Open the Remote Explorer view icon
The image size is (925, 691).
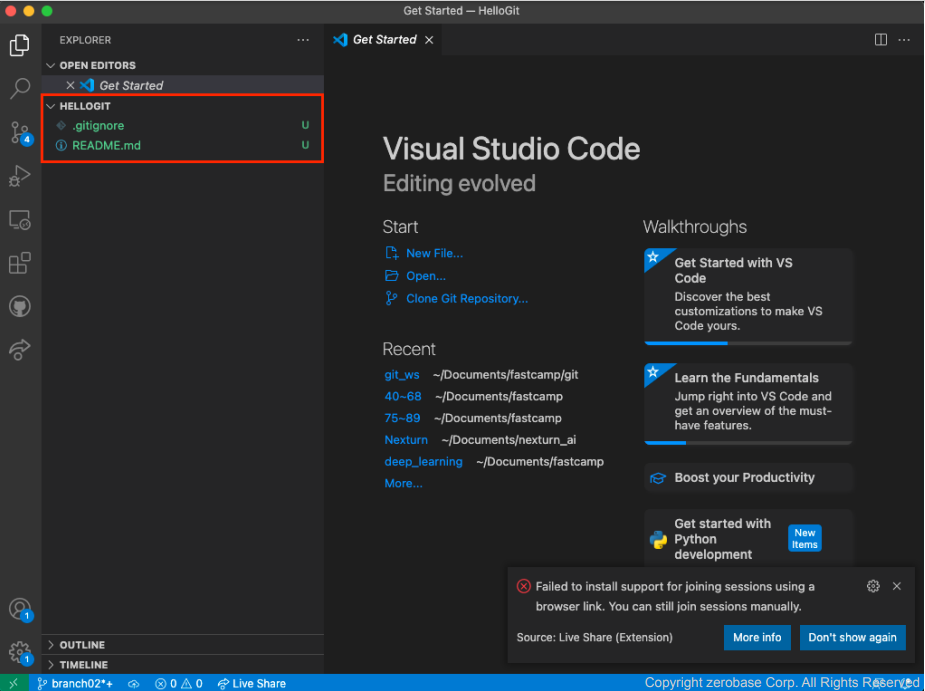click(19, 220)
